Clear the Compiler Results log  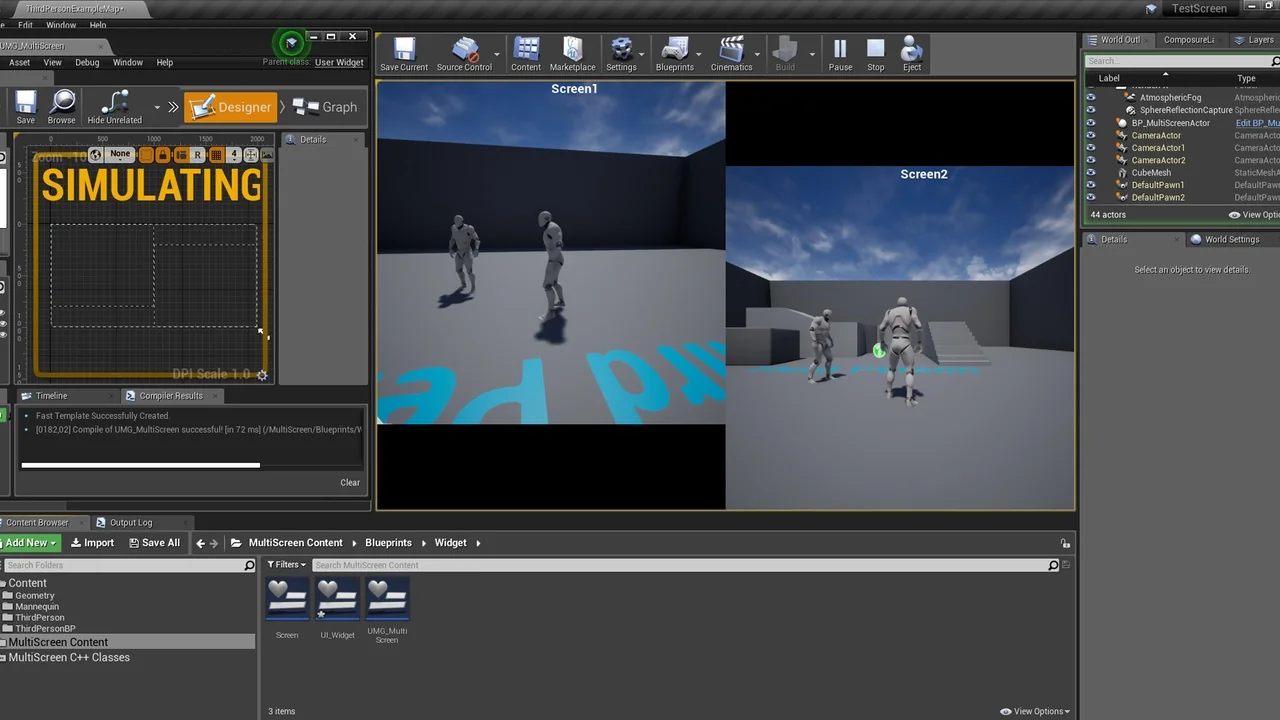click(350, 482)
